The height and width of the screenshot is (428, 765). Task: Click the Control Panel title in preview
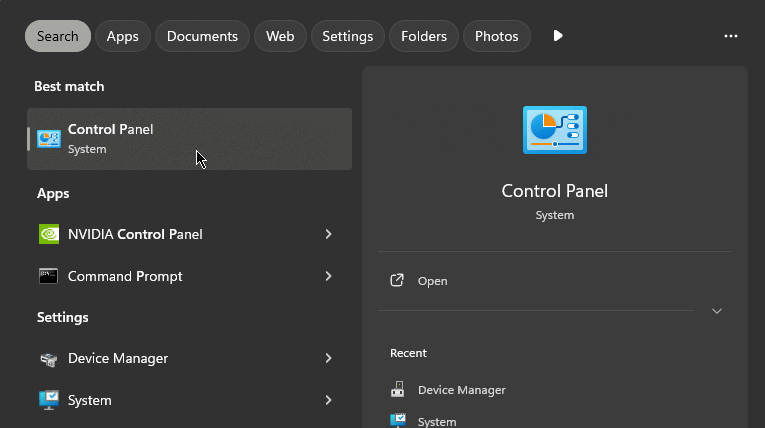(x=555, y=191)
